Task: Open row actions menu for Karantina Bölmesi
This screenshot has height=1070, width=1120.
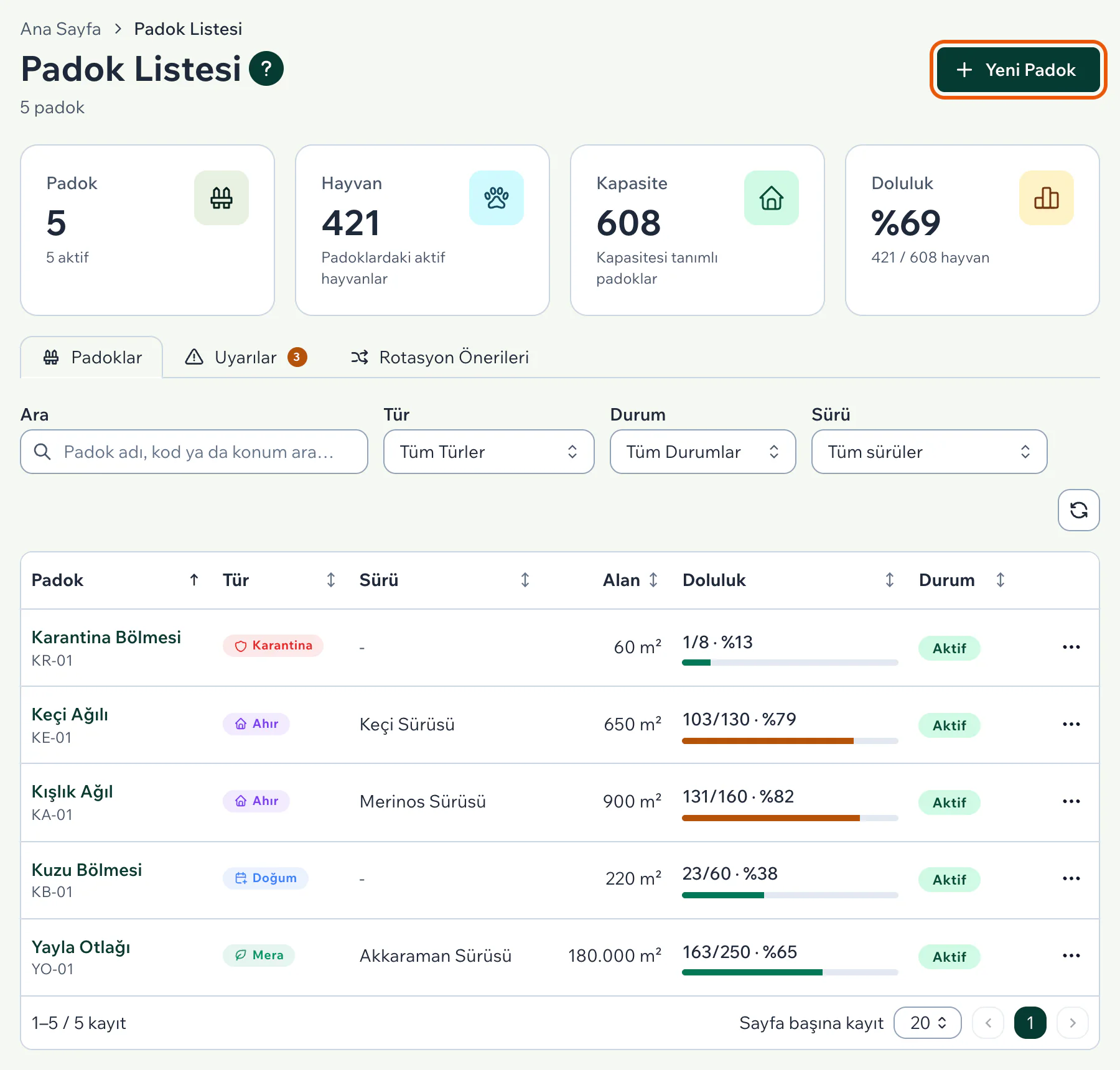Action: pos(1071,647)
